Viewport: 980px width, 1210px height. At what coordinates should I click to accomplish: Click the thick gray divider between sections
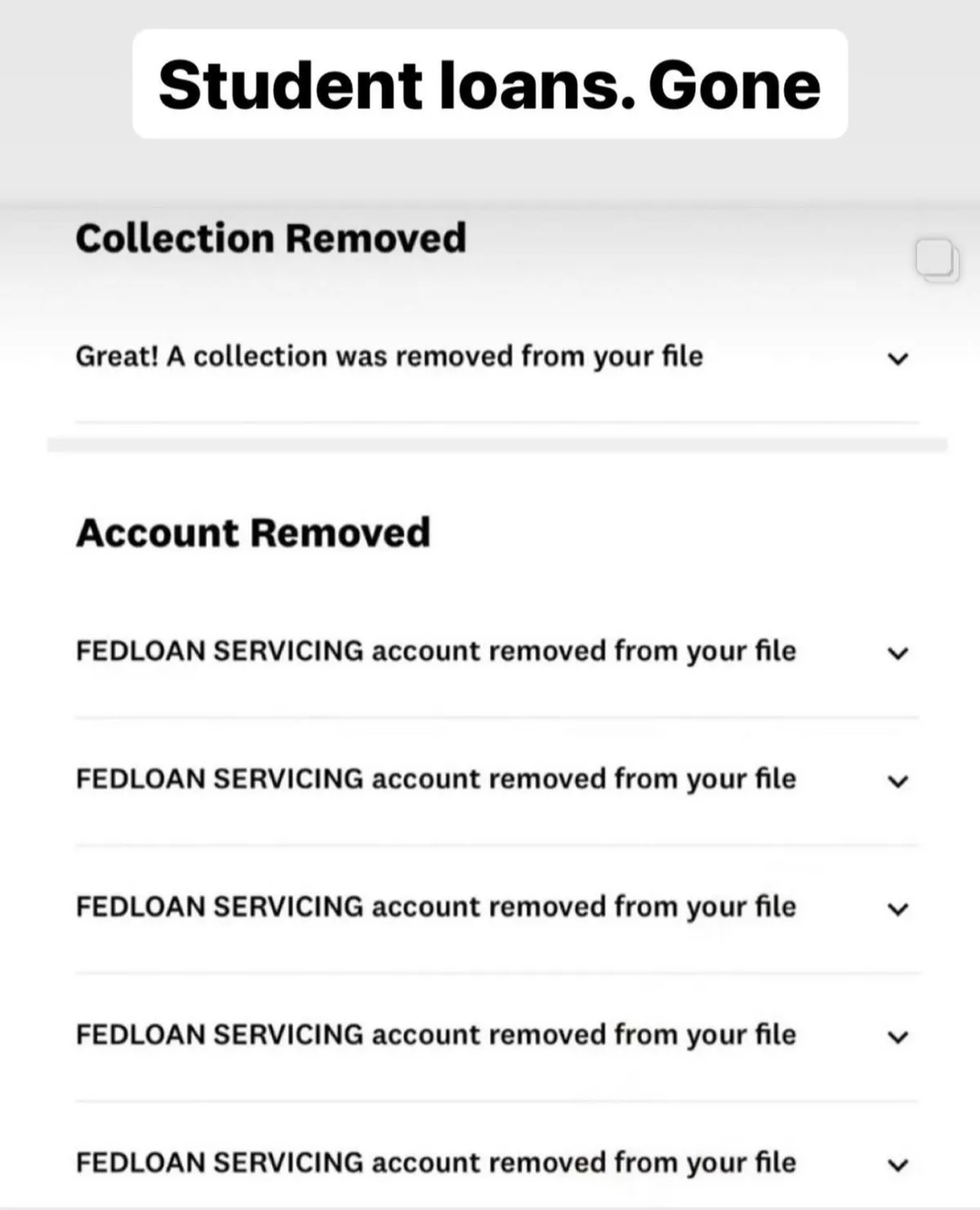coord(497,445)
